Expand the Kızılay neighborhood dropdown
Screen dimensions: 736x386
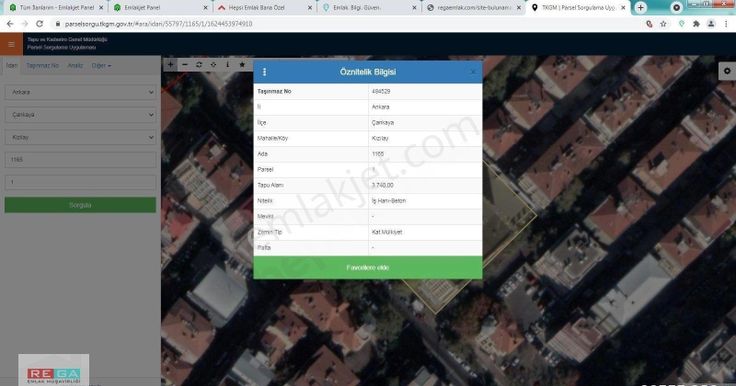80,138
